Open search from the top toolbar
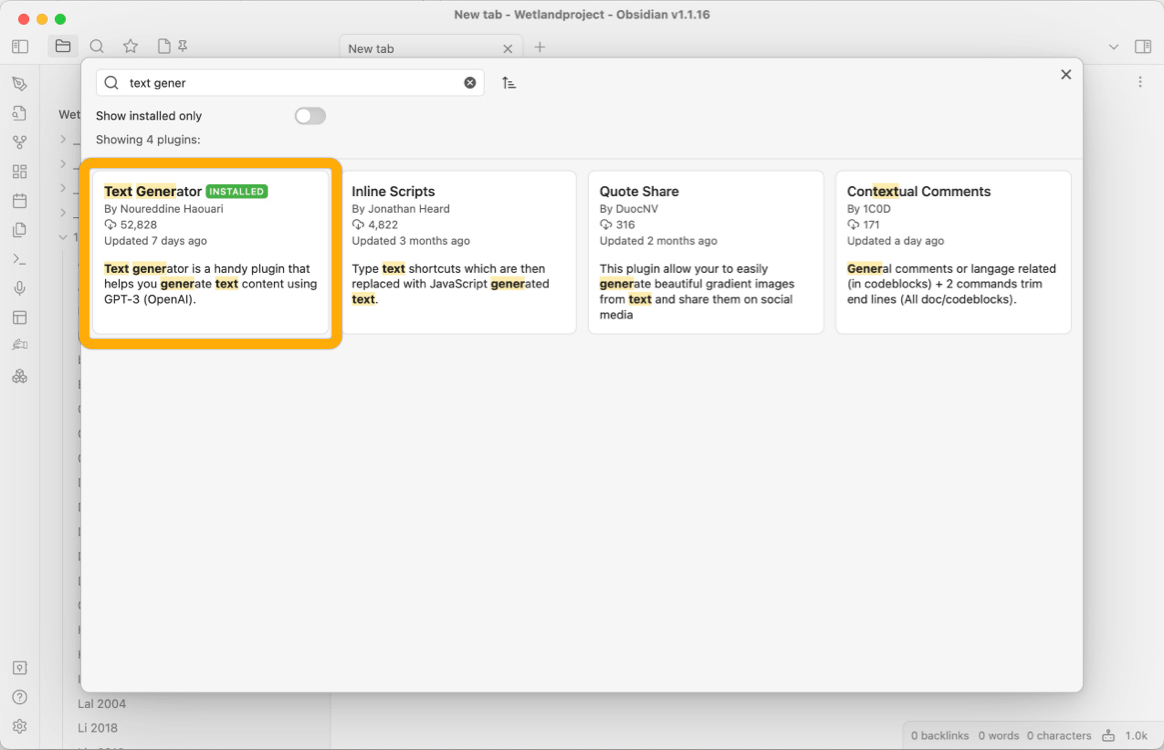This screenshot has width=1164, height=750. 96,46
